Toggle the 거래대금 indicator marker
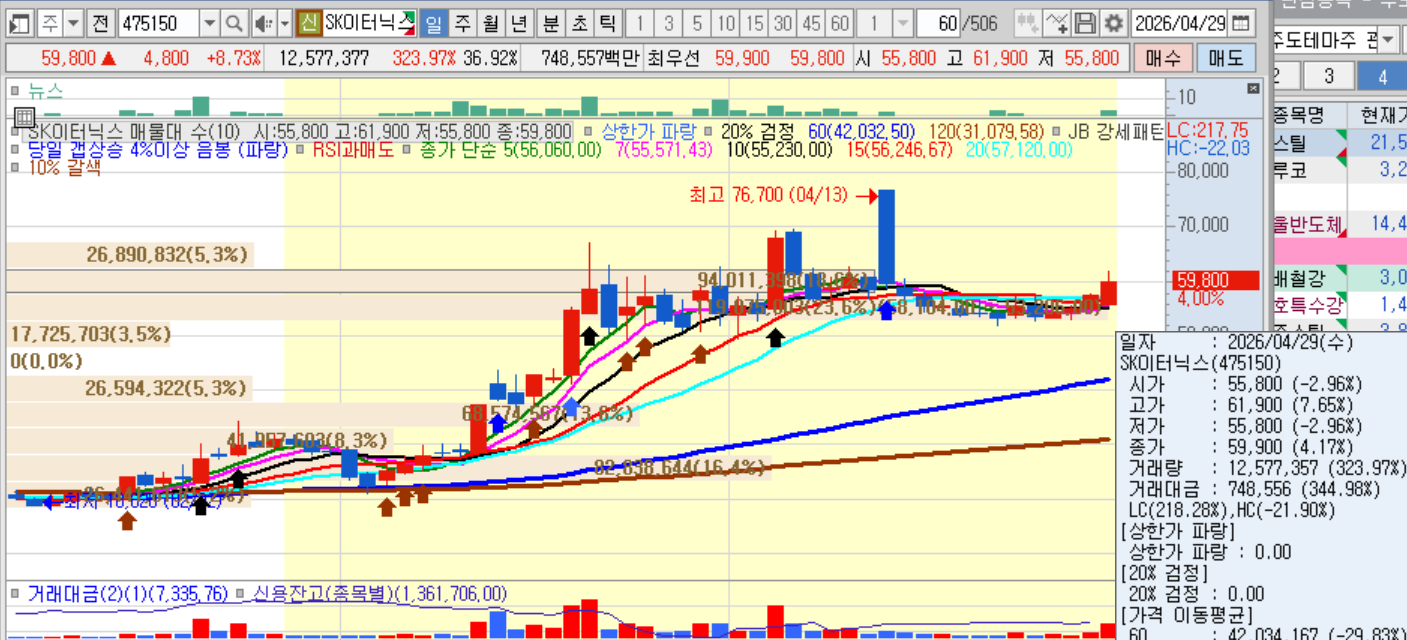The height and width of the screenshot is (640, 1407). (x=15, y=593)
